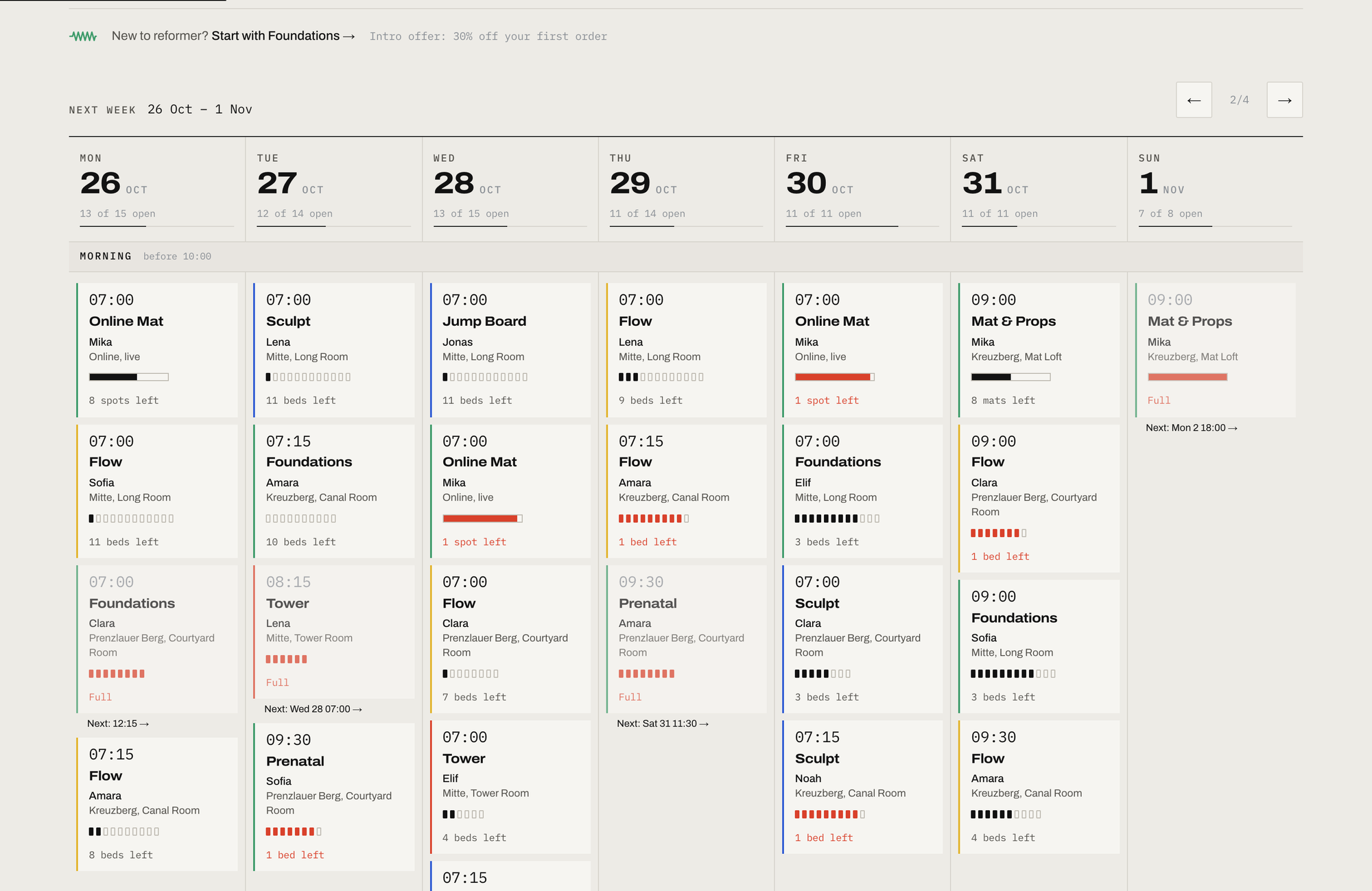Open Friday 07:00 Foundations with Elif

click(863, 491)
